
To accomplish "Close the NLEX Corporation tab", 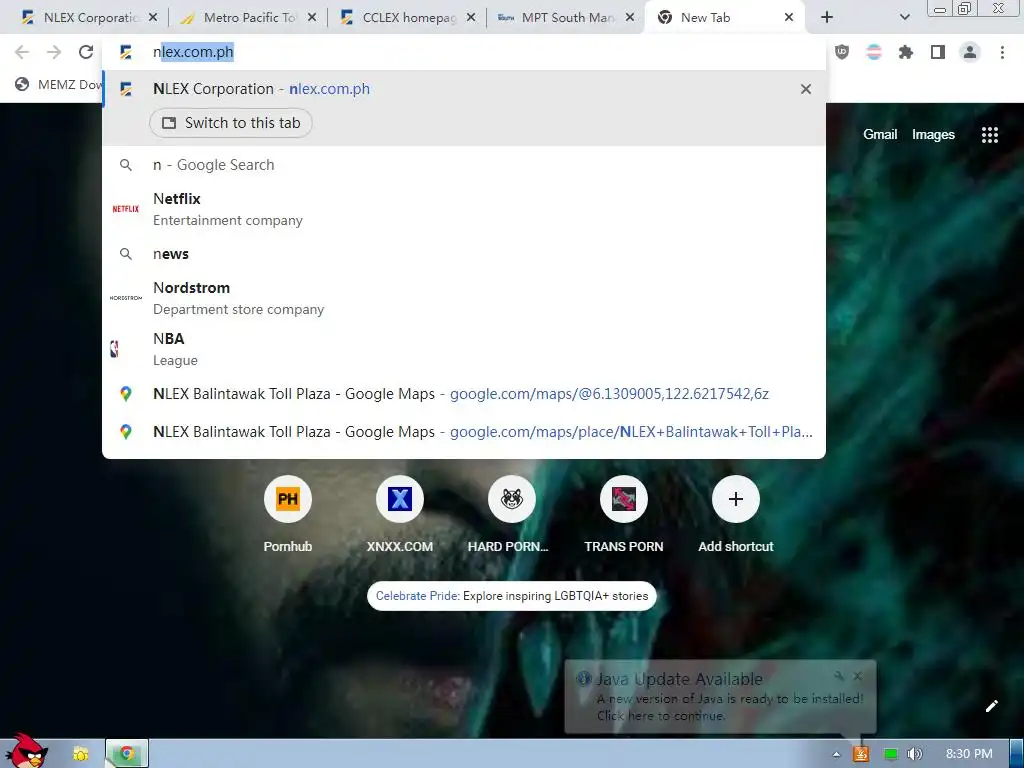I will pyautogui.click(x=153, y=18).
